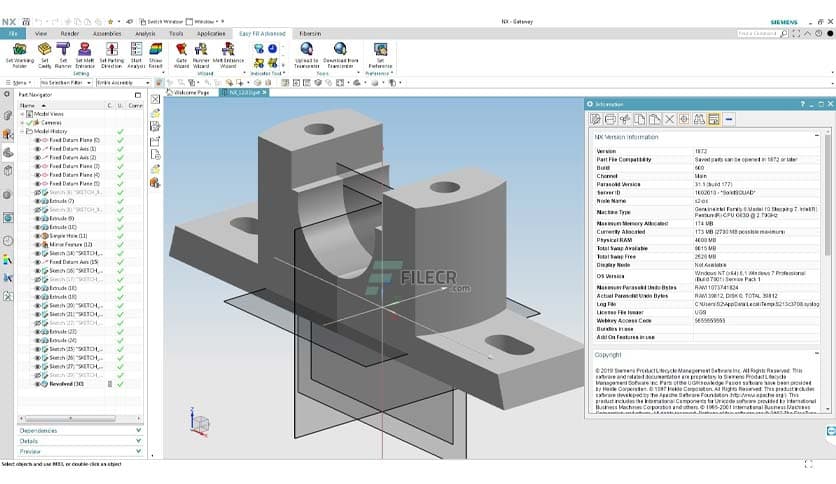Image resolution: width=836 pixels, height=484 pixels.
Task: Click the Show Result rainbow icon
Action: coord(155,50)
